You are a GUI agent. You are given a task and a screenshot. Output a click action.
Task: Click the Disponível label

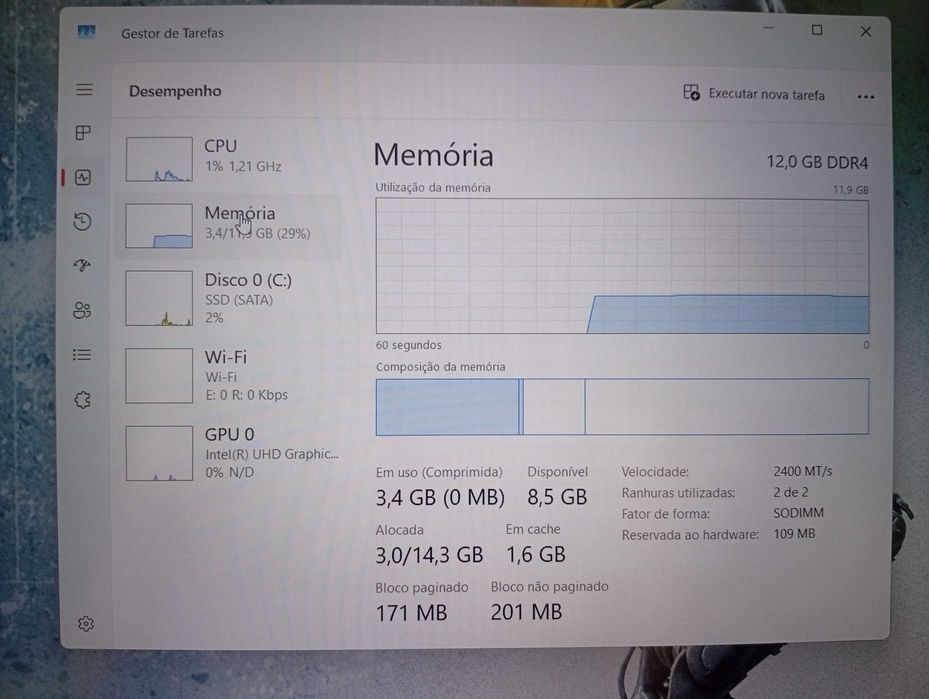coord(558,472)
